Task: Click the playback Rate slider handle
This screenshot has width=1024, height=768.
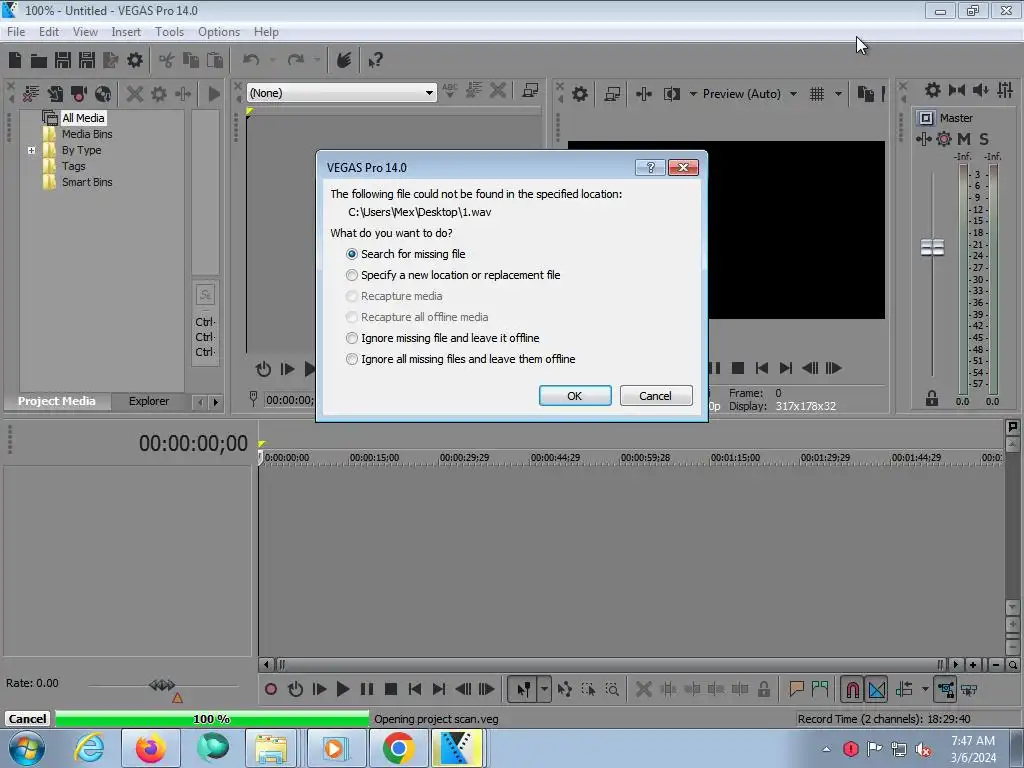Action: (162, 685)
